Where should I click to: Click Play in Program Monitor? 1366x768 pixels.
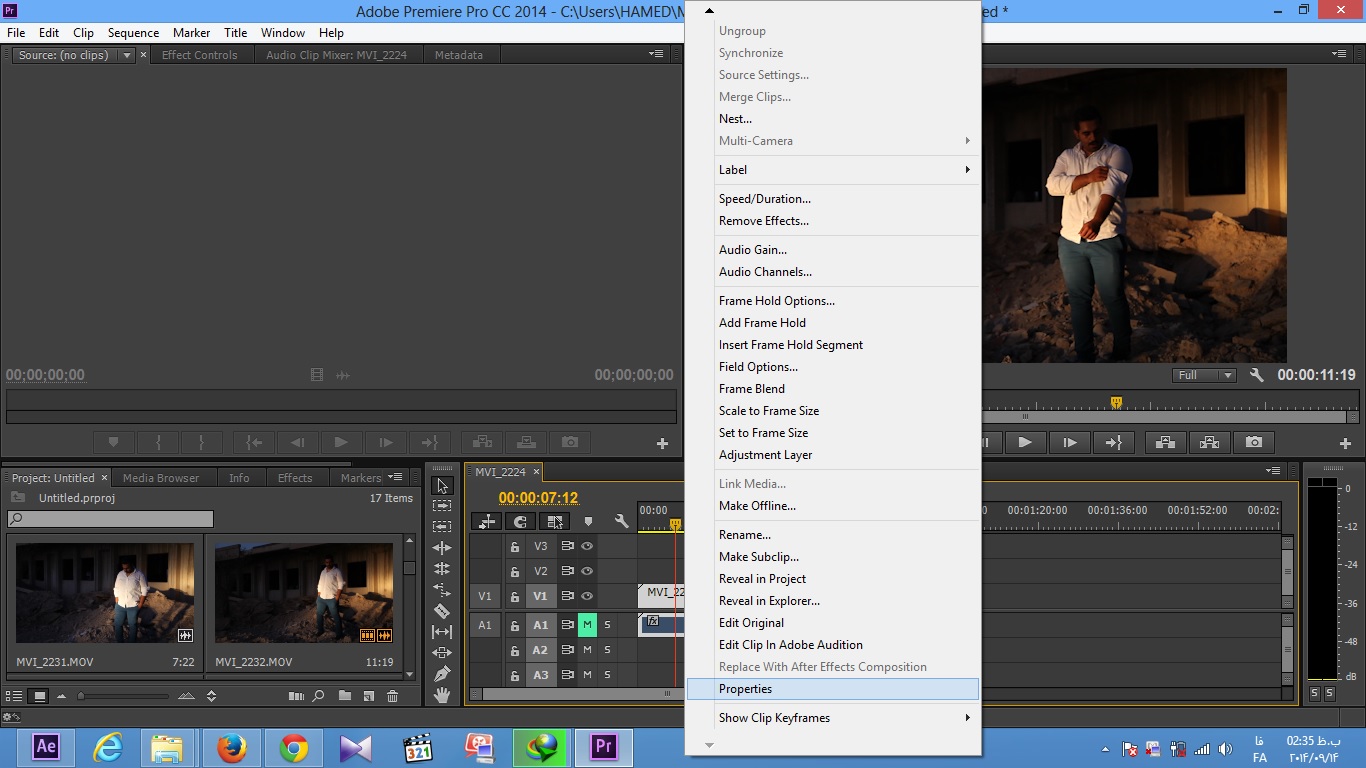point(1025,442)
